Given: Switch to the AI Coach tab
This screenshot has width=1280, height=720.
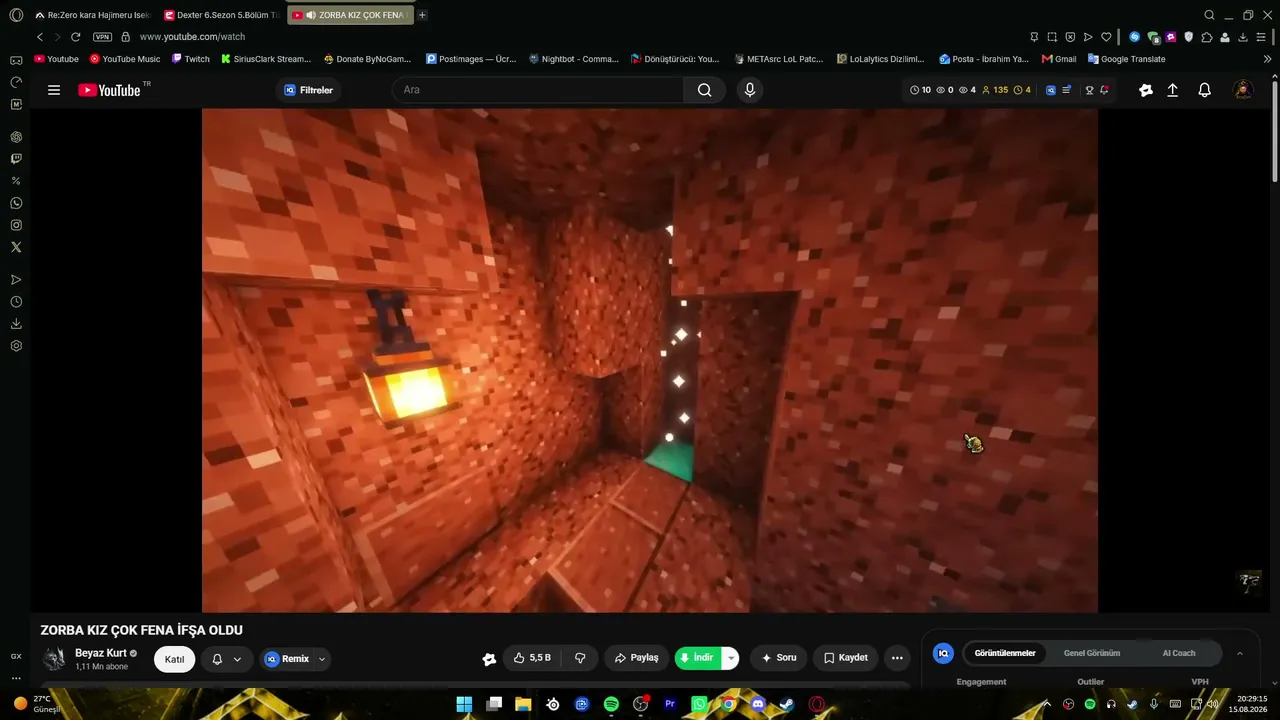Looking at the screenshot, I should 1179,653.
